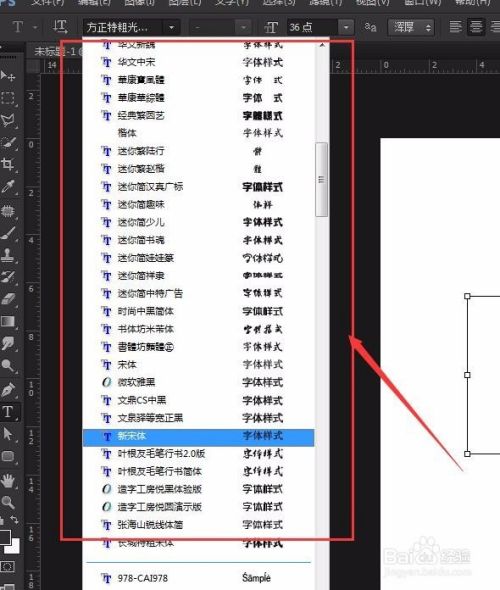The width and height of the screenshot is (500, 590).
Task: Select the Eraser tool
Action: pos(8,299)
